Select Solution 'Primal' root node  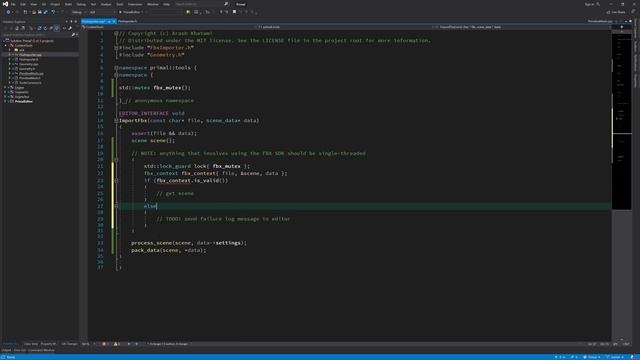[x=32, y=41]
